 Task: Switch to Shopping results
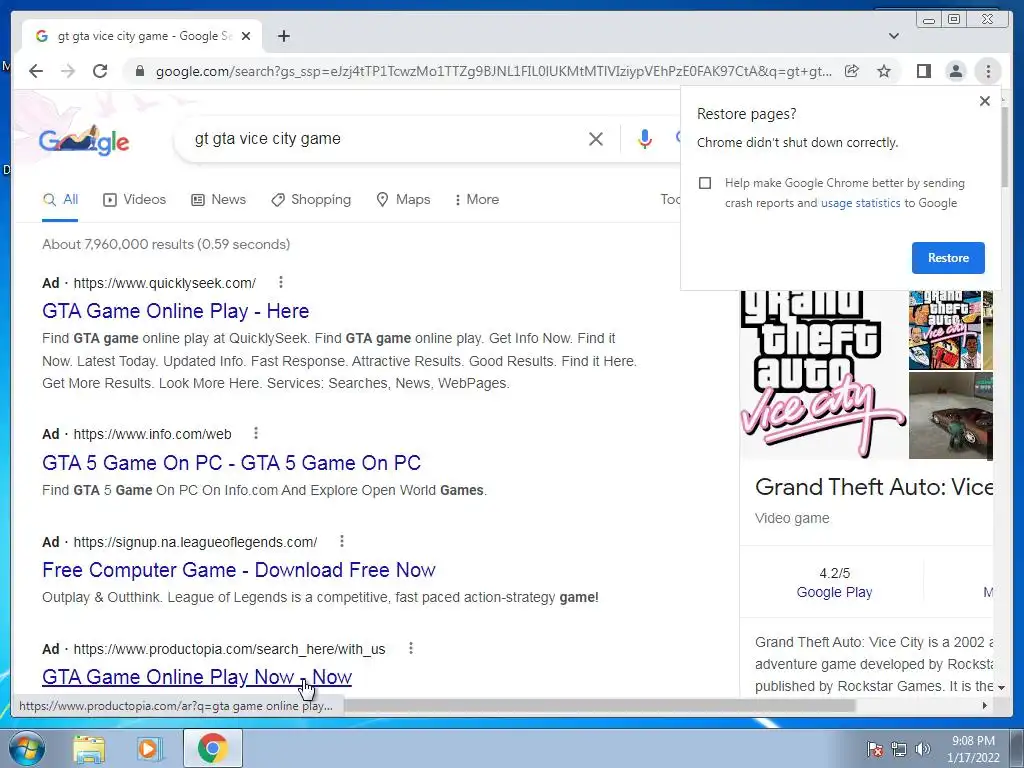click(311, 200)
